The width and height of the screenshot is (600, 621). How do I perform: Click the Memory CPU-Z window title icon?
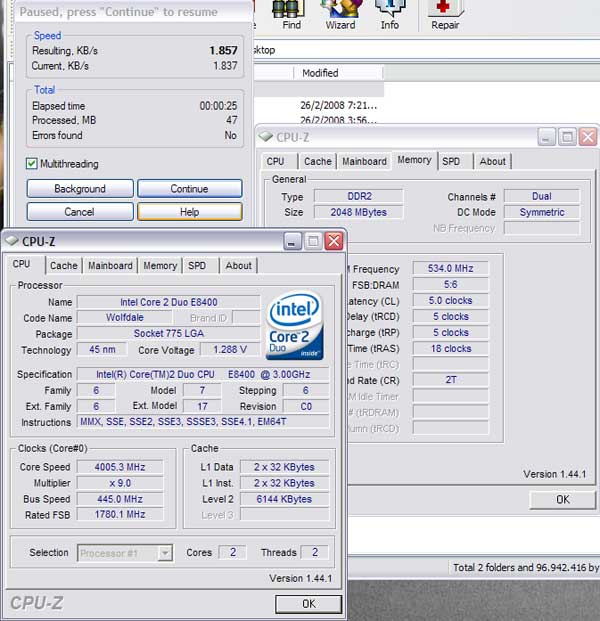(266, 137)
